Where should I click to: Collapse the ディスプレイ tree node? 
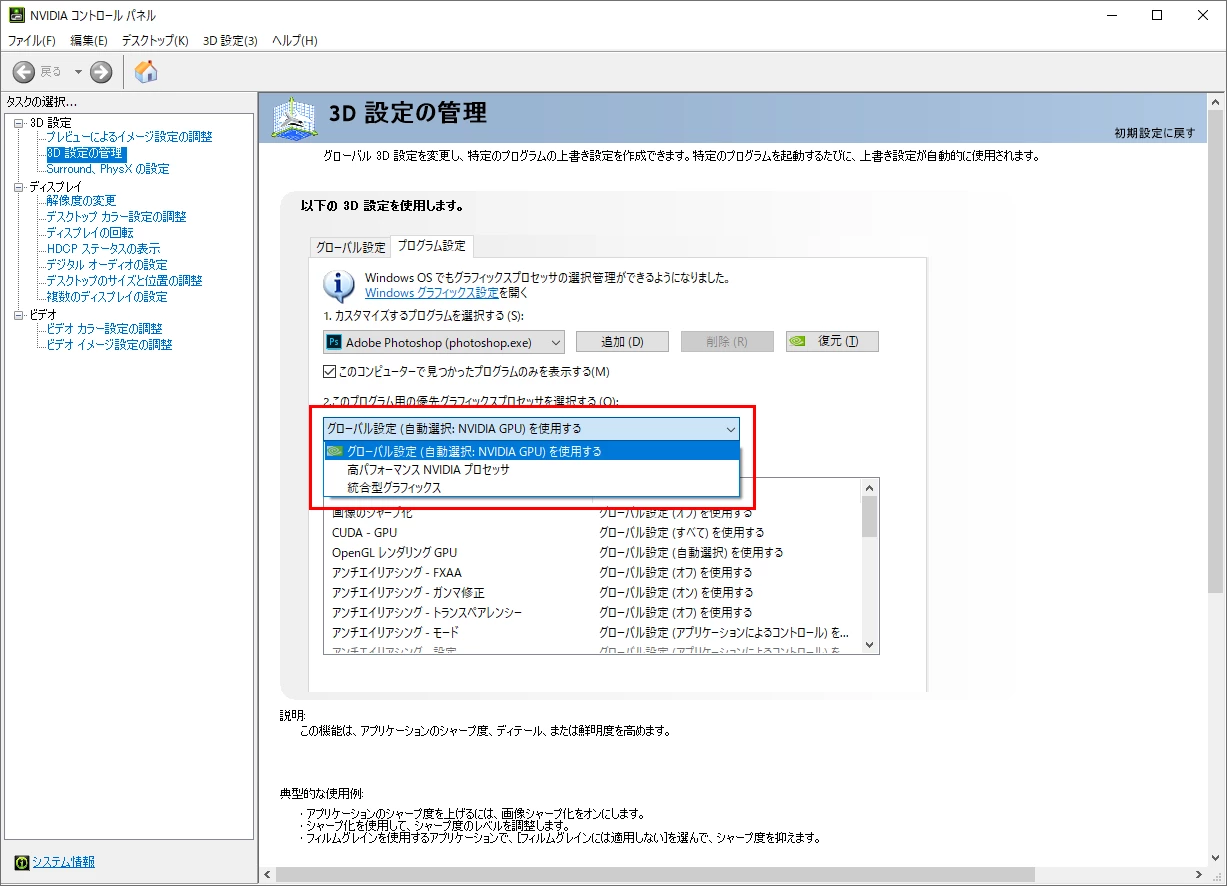(x=19, y=186)
